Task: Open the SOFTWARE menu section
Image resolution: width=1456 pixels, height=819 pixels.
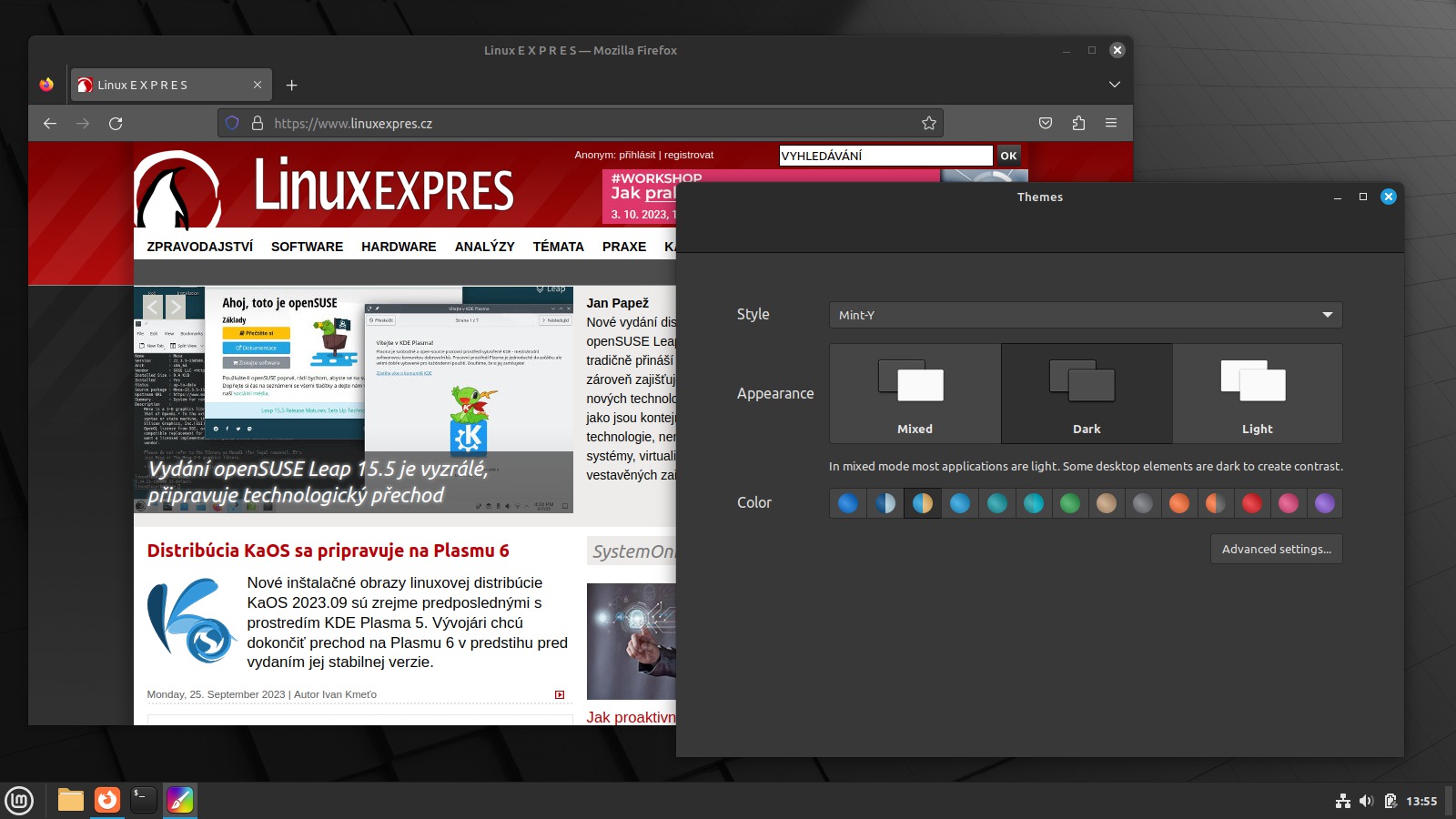Action: click(307, 247)
